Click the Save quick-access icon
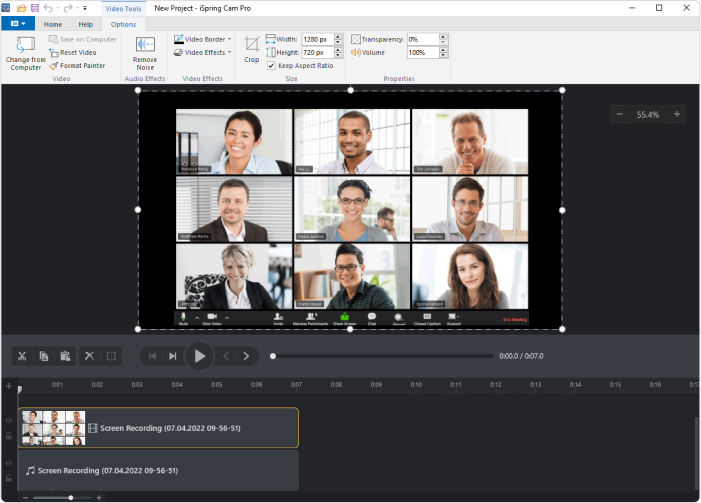The width and height of the screenshot is (701, 503). [34, 8]
